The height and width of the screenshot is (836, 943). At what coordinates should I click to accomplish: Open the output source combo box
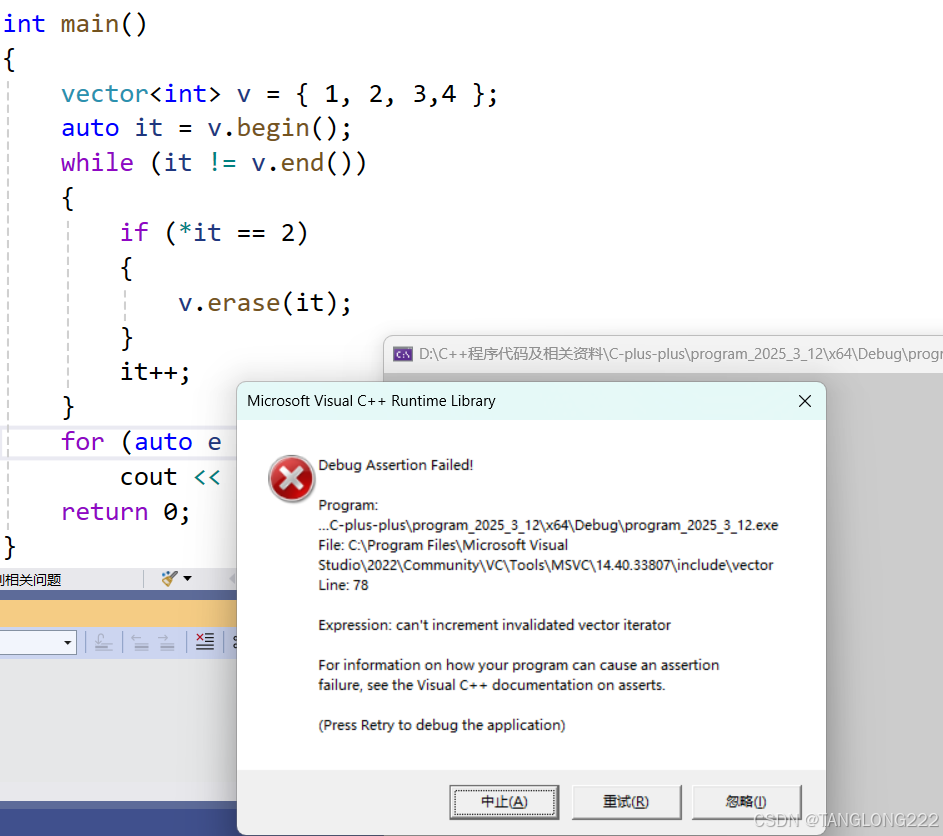tap(37, 643)
